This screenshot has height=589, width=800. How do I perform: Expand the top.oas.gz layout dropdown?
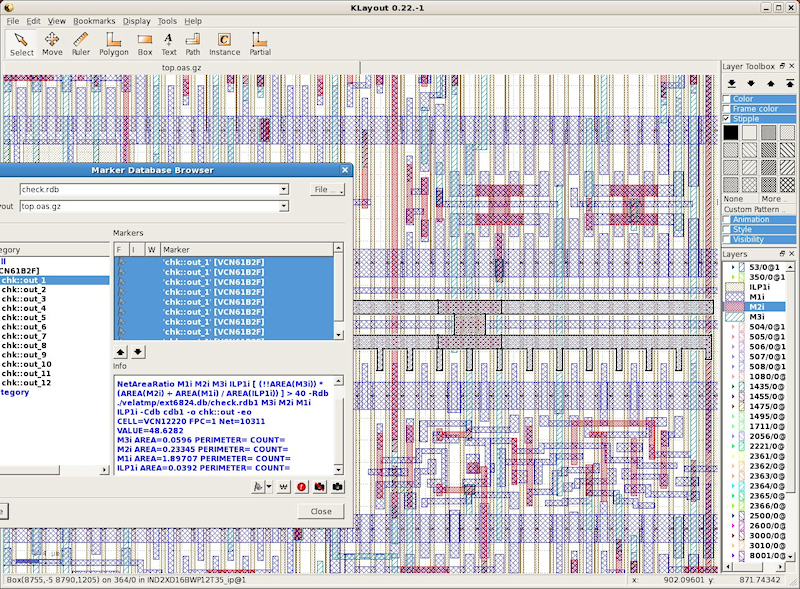click(284, 206)
